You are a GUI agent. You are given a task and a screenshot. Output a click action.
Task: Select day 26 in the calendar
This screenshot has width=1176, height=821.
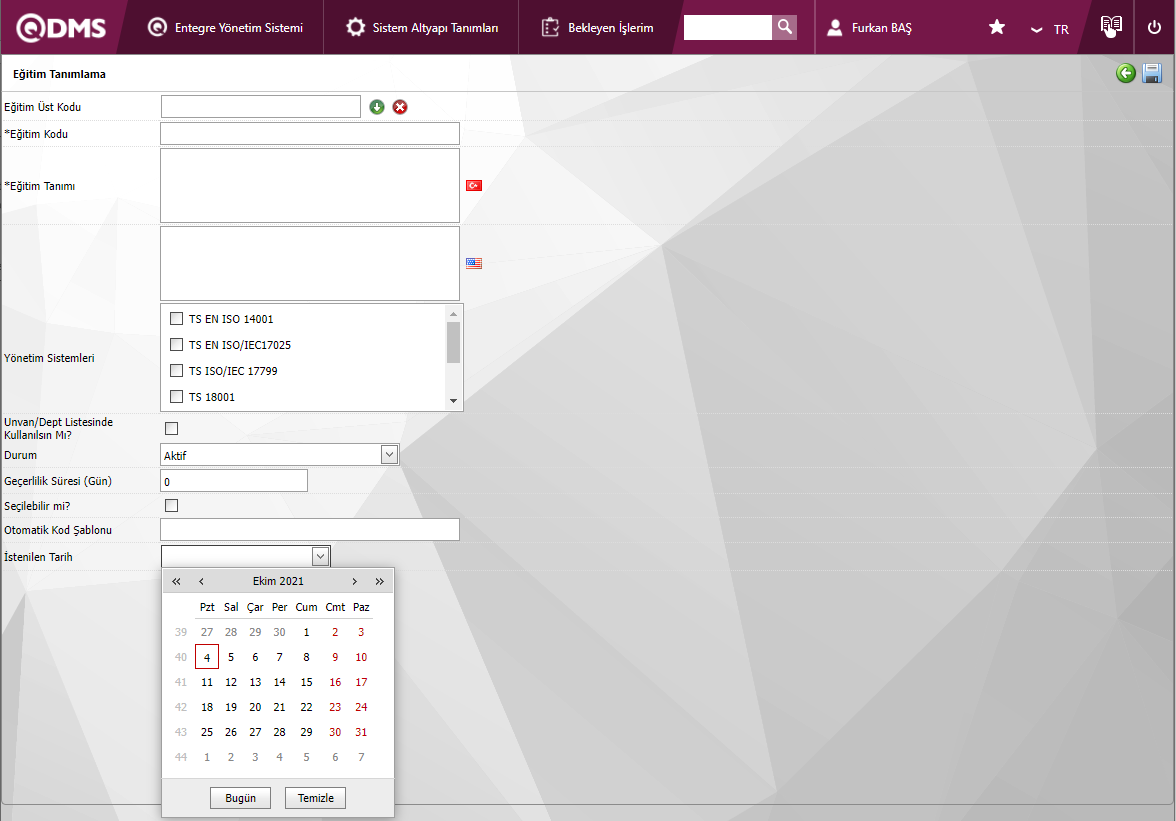click(231, 732)
